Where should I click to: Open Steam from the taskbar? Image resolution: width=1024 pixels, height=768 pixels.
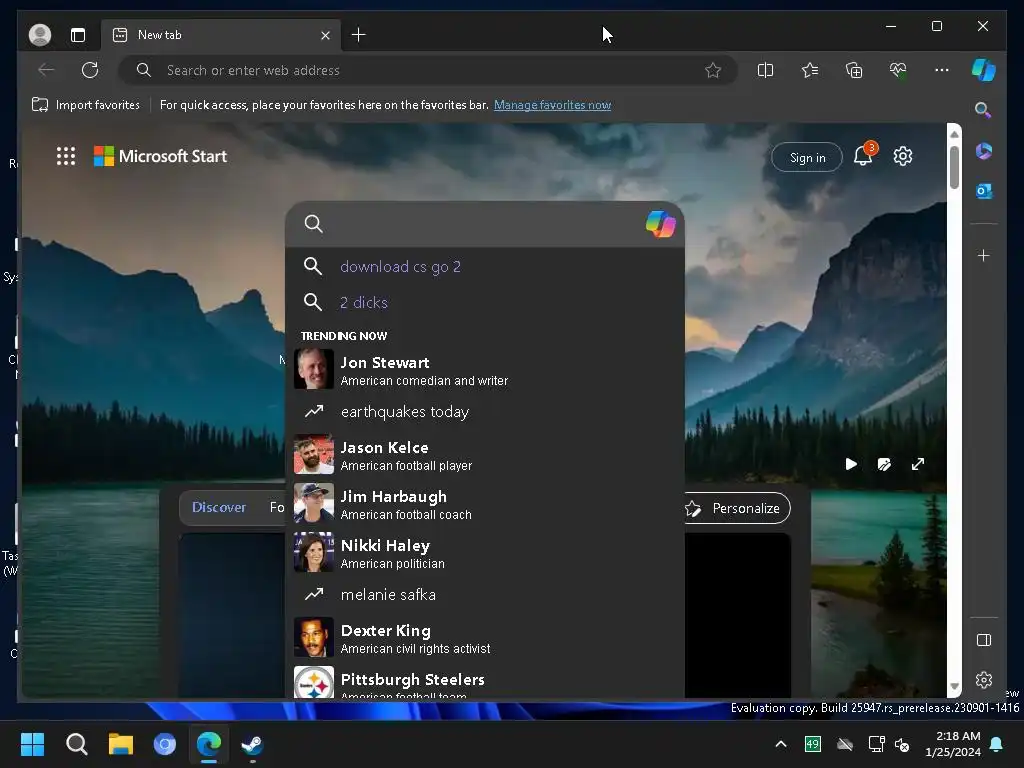(253, 744)
